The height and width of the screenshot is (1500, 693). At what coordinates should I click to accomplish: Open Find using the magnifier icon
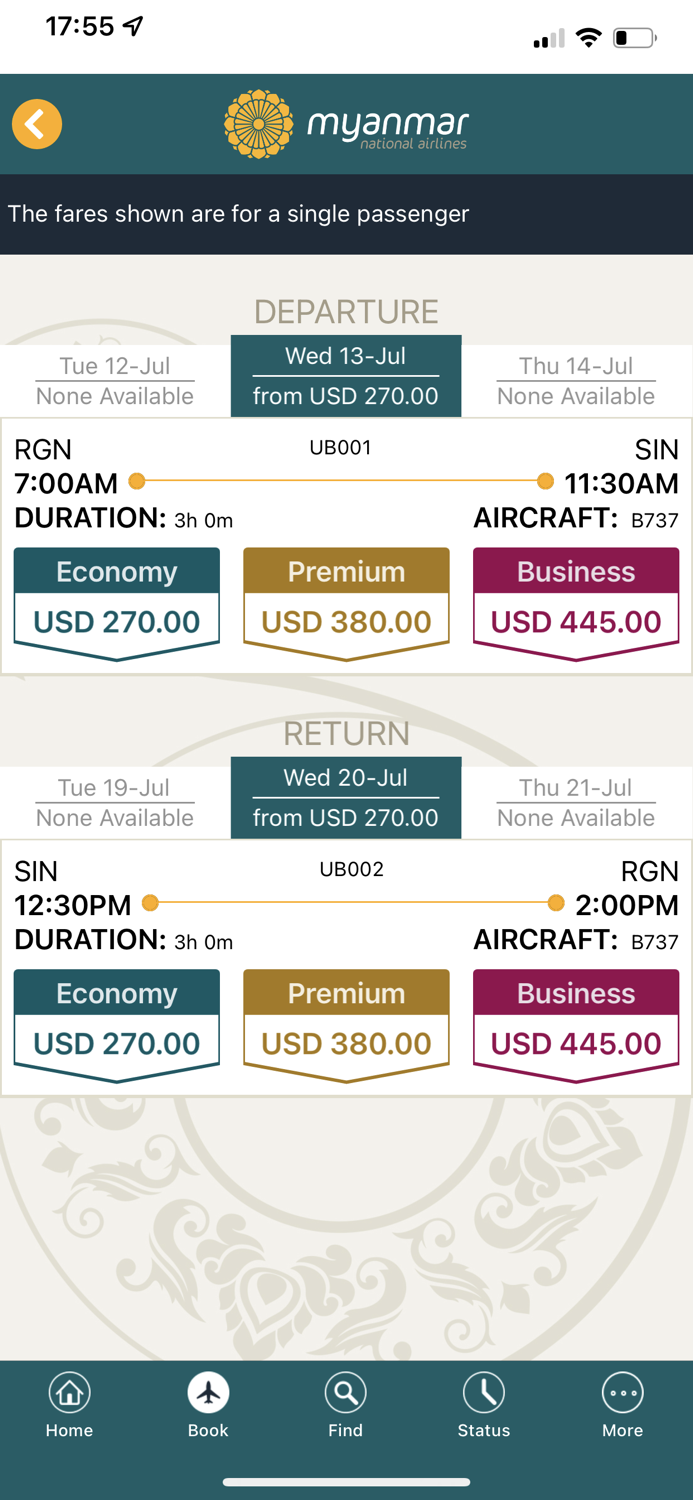click(x=346, y=1391)
